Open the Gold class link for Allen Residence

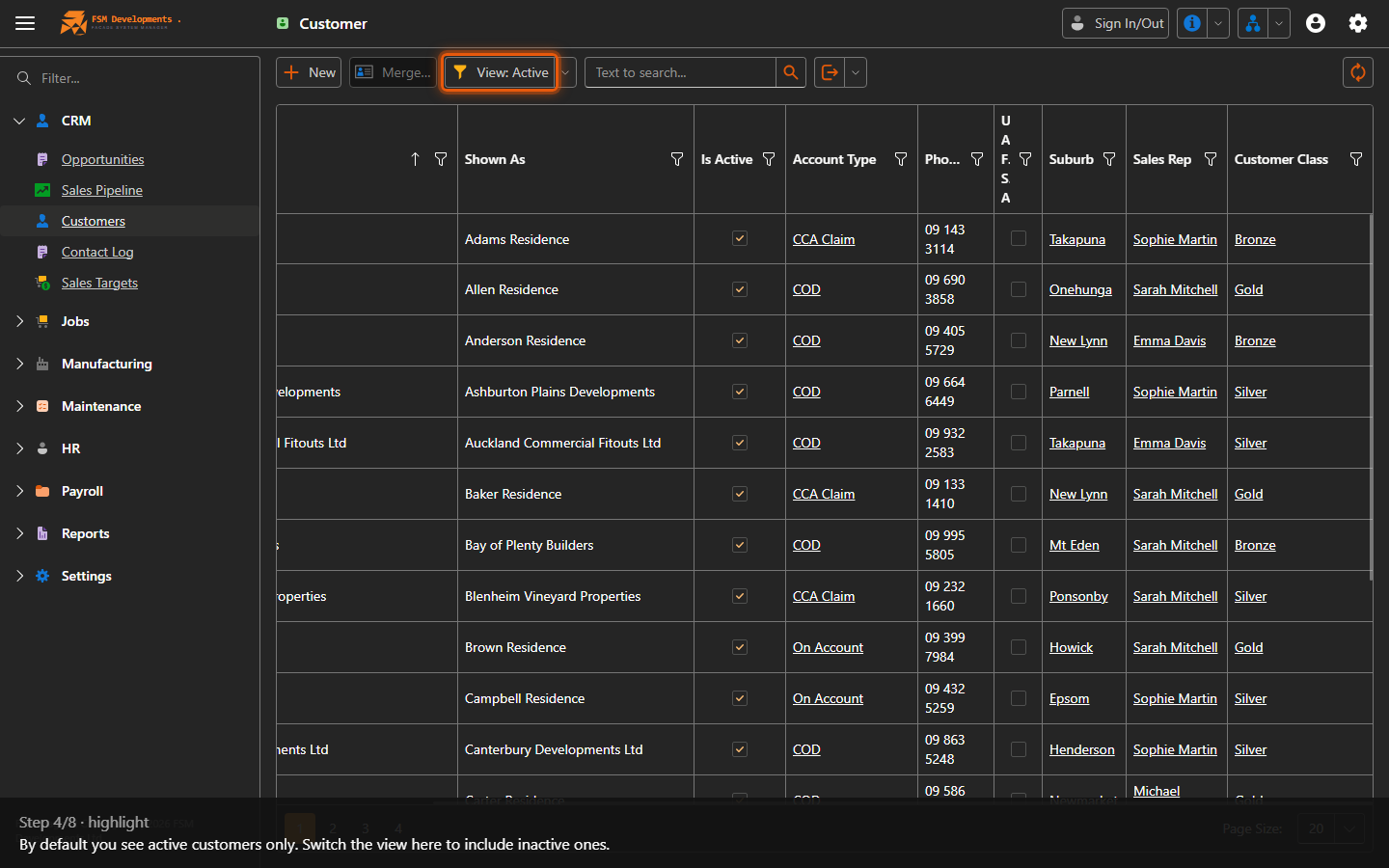tap(1248, 289)
